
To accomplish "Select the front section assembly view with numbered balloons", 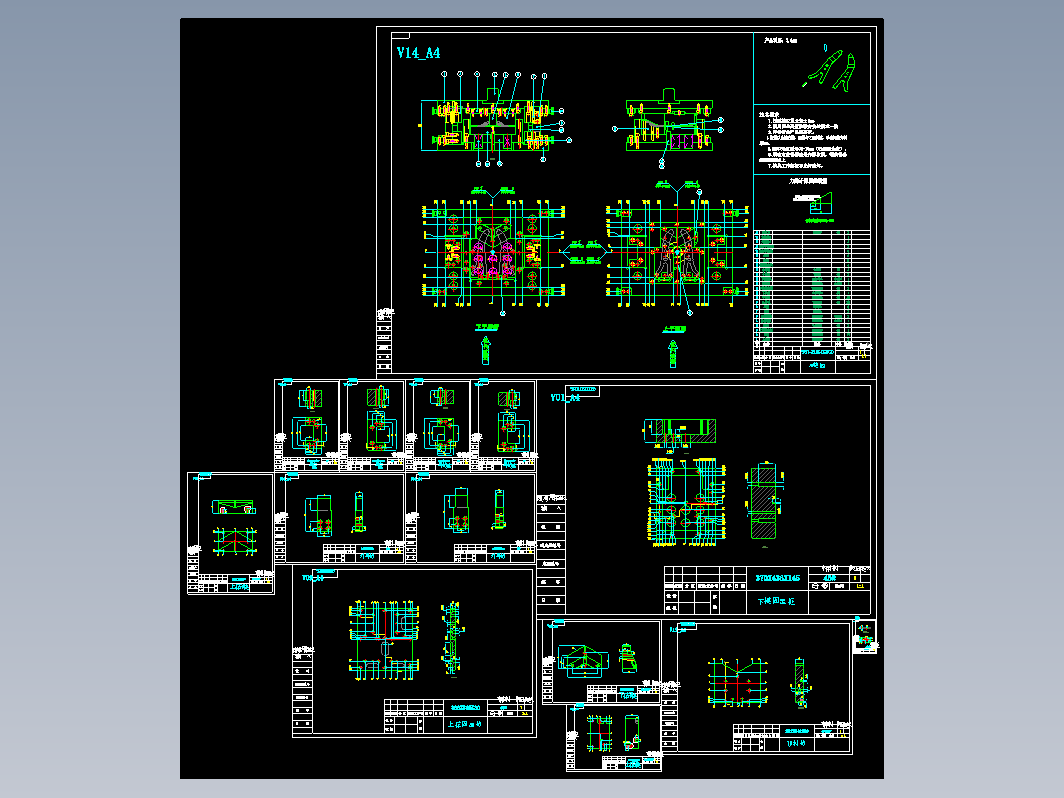I will click(x=494, y=119).
